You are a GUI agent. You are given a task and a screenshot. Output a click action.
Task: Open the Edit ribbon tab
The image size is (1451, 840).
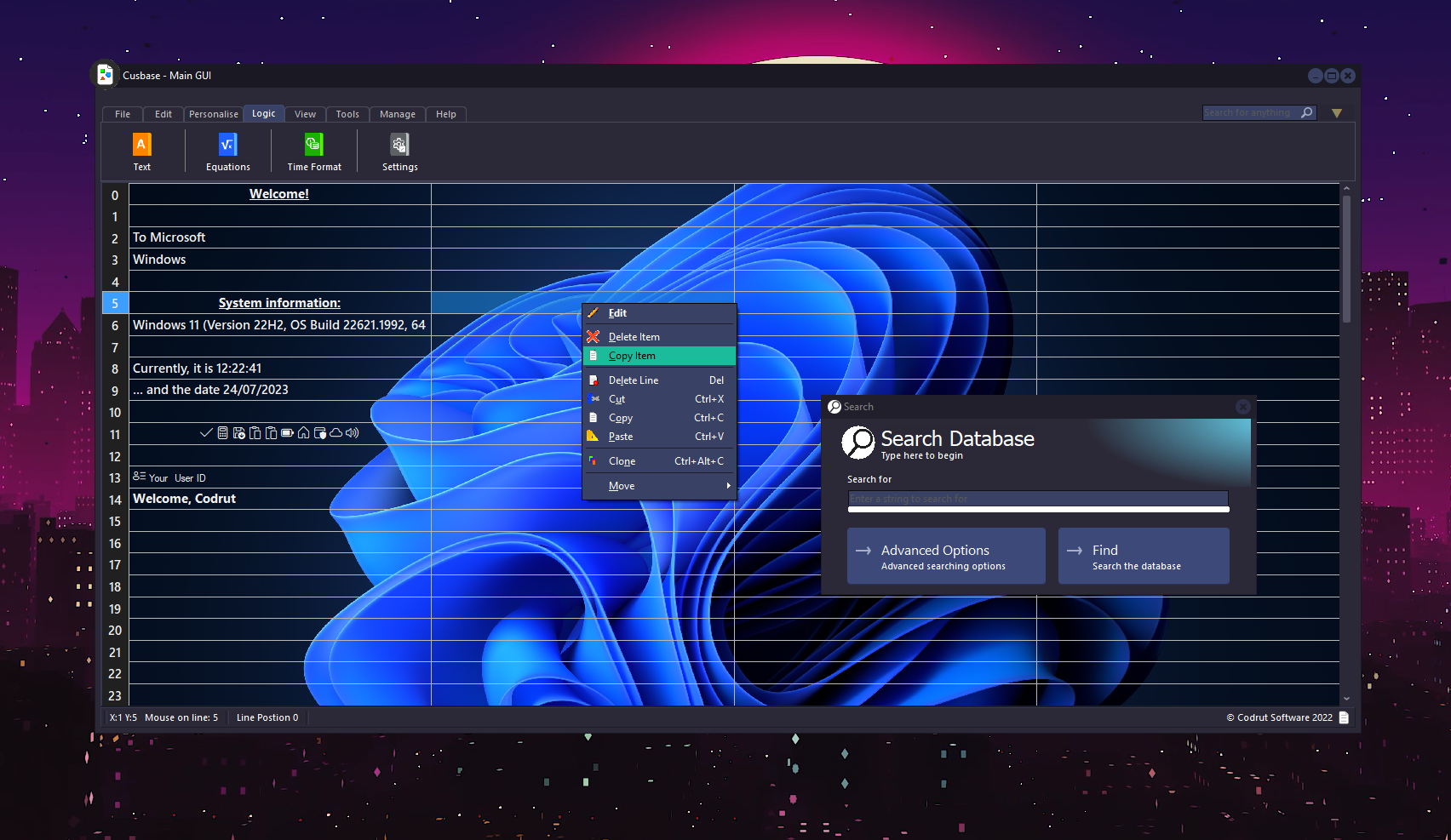point(163,114)
